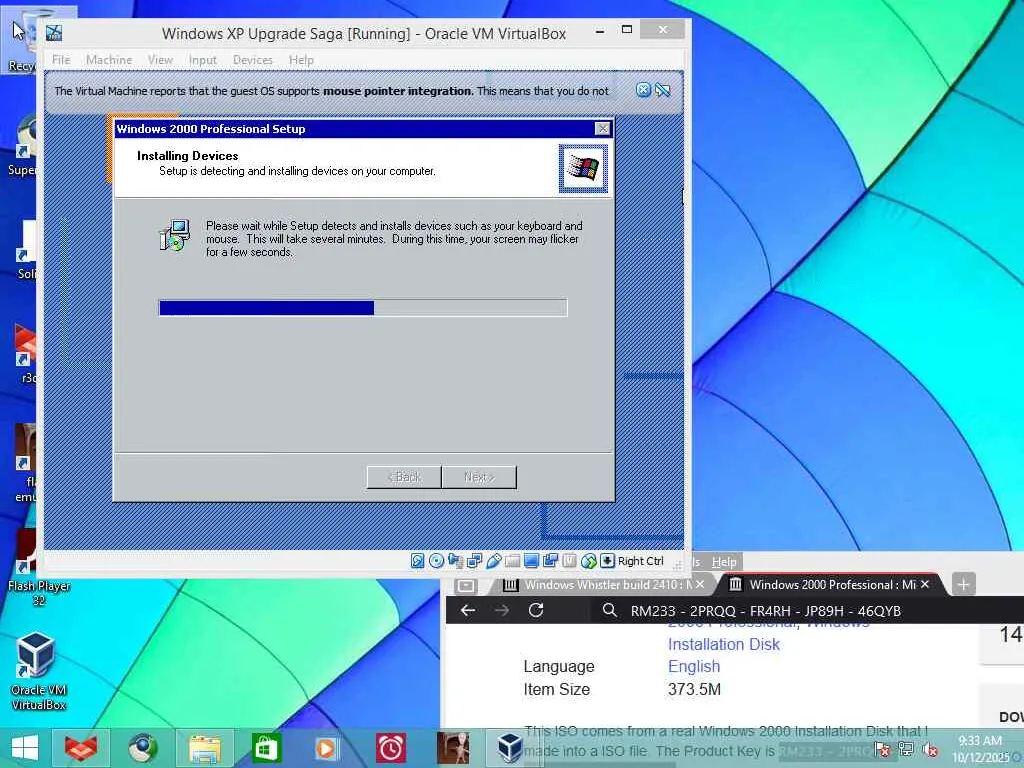Click the keyboard capture arrow icon beside Right Ctrl
Viewport: 1024px width, 768px height.
(x=607, y=561)
